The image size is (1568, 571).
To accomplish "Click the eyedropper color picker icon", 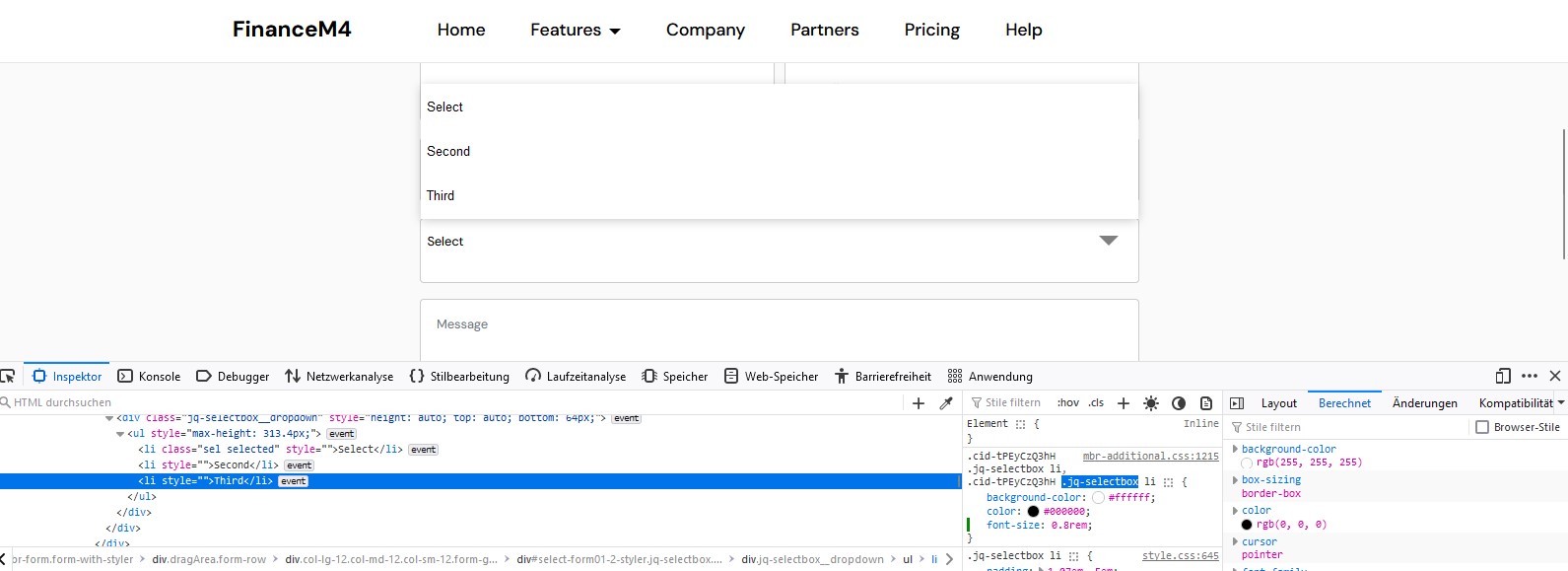I will click(x=946, y=403).
